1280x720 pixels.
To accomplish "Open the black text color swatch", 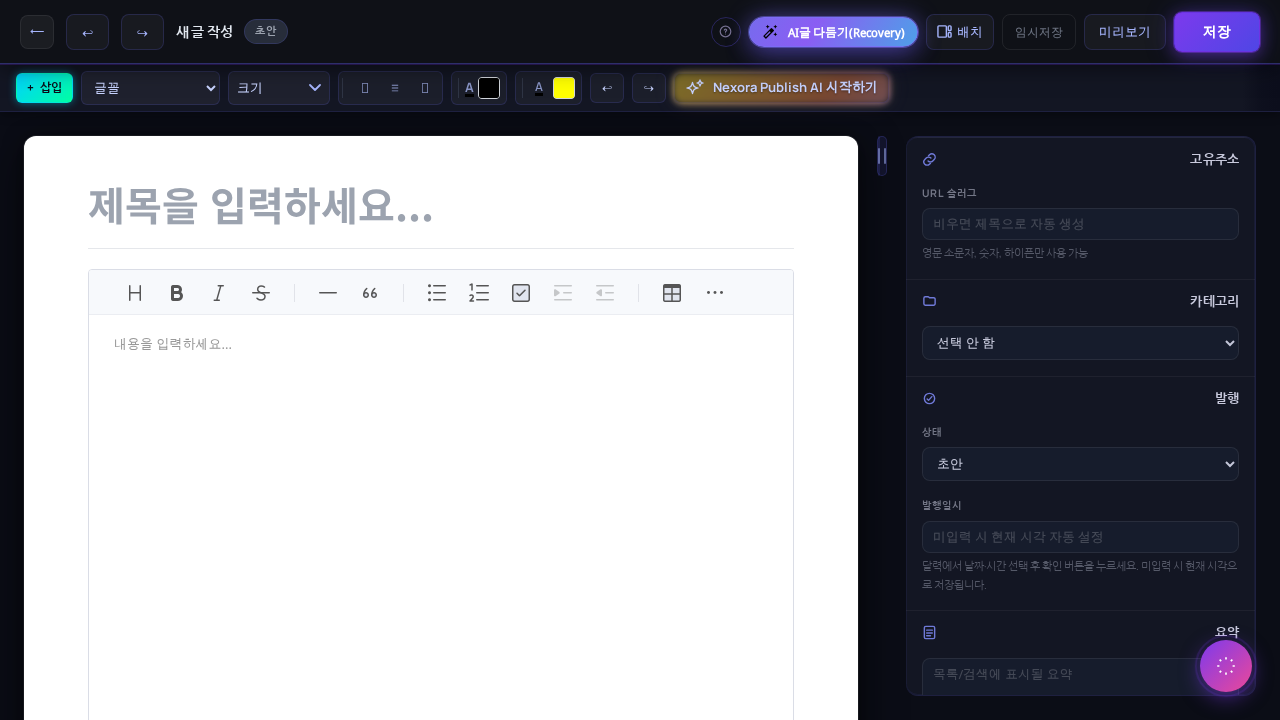I will pos(489,88).
